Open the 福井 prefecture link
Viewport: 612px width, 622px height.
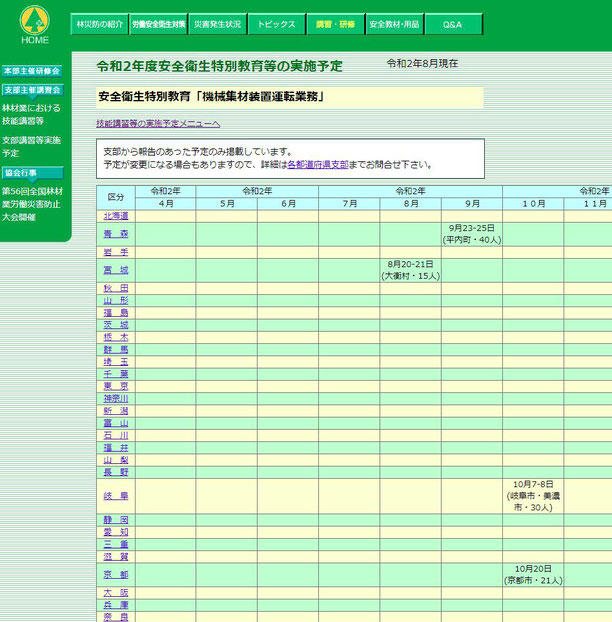[116, 448]
